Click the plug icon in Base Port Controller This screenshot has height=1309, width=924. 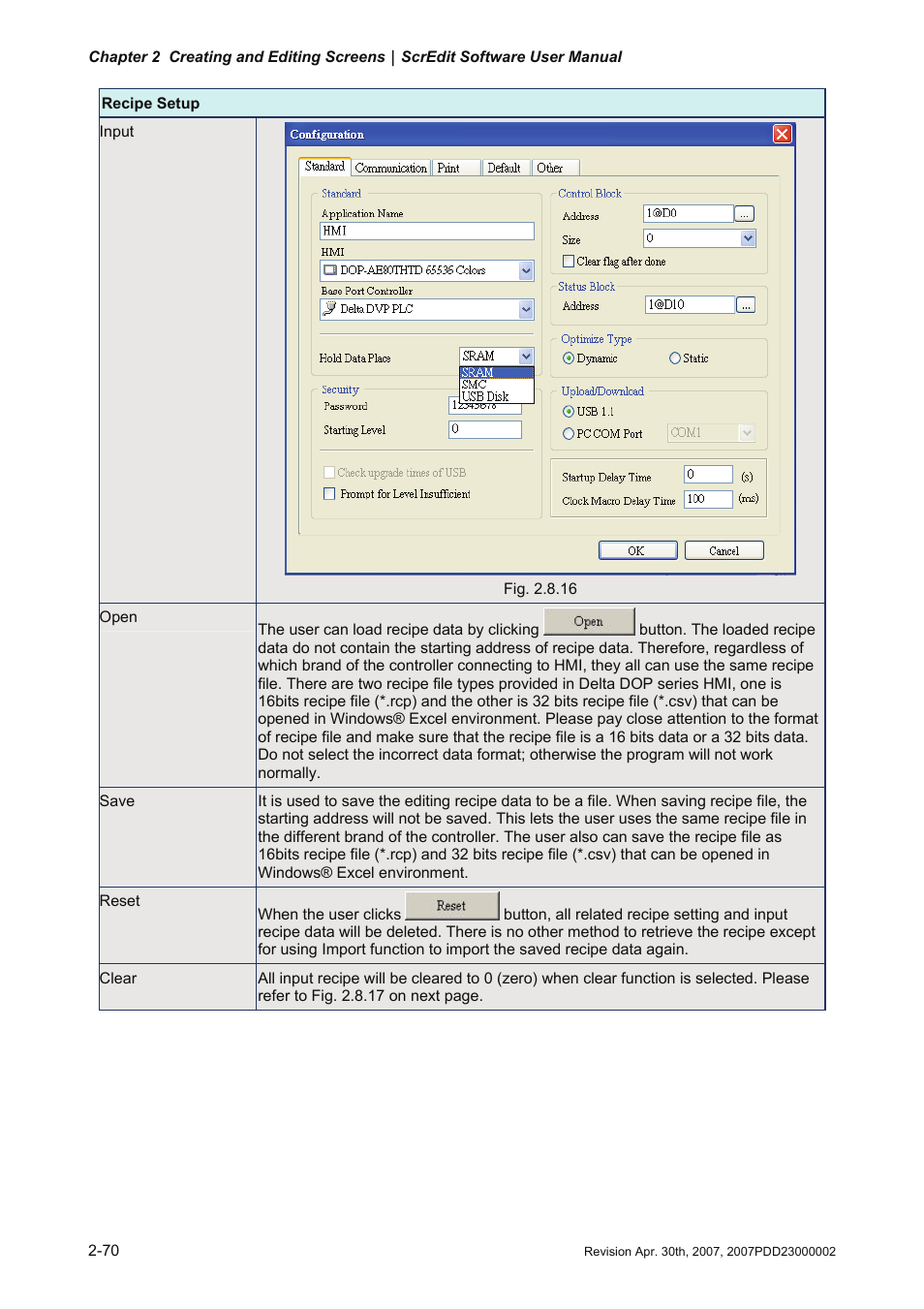pyautogui.click(x=330, y=309)
